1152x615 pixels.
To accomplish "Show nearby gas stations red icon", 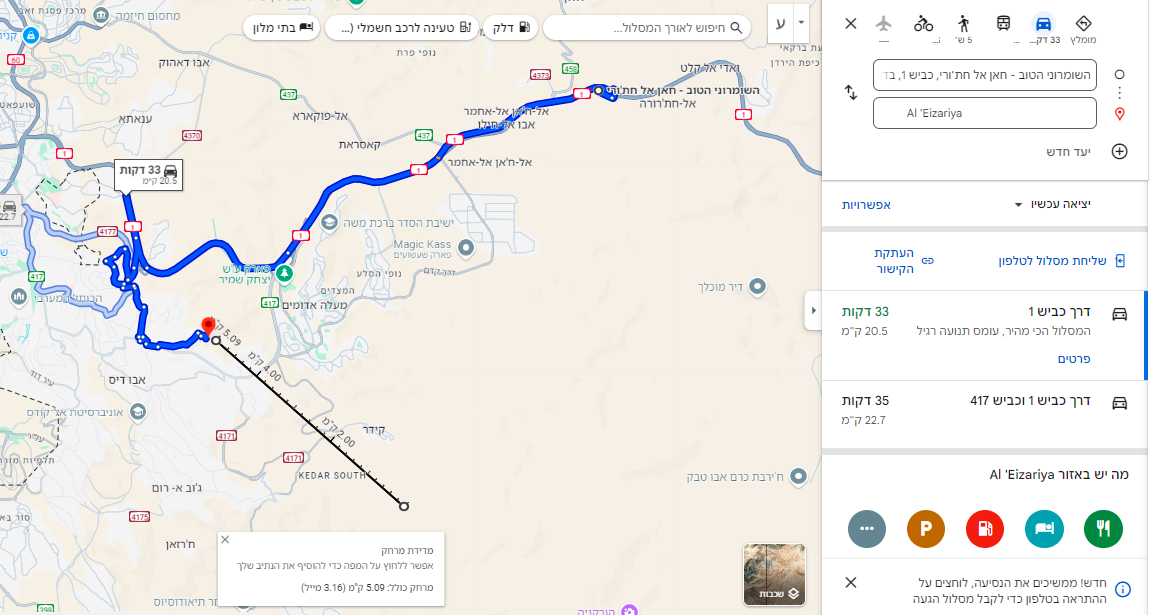I will [x=984, y=528].
